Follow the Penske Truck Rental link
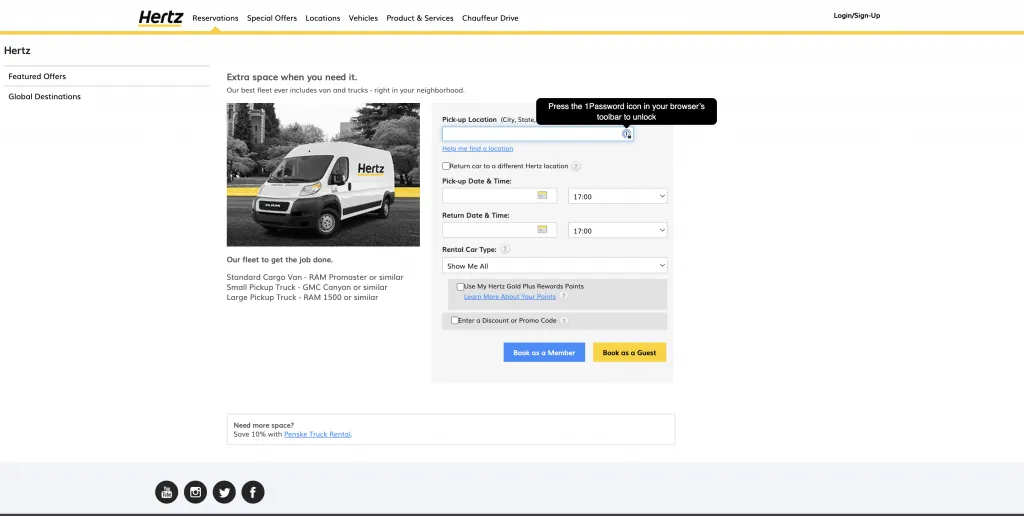 317,434
